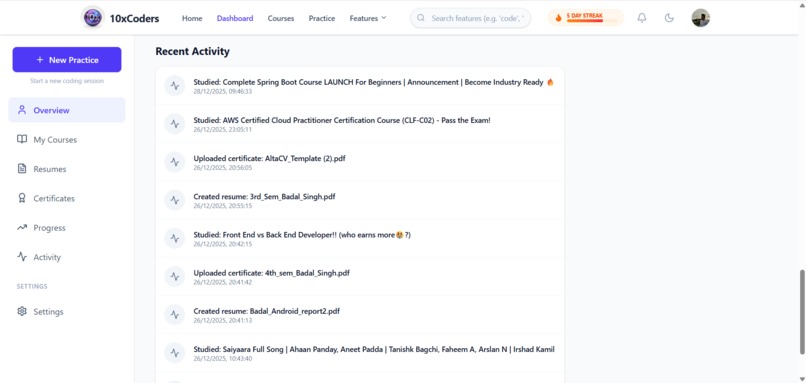806x383 pixels.
Task: Select Overview label in sidebar
Action: pos(51,110)
